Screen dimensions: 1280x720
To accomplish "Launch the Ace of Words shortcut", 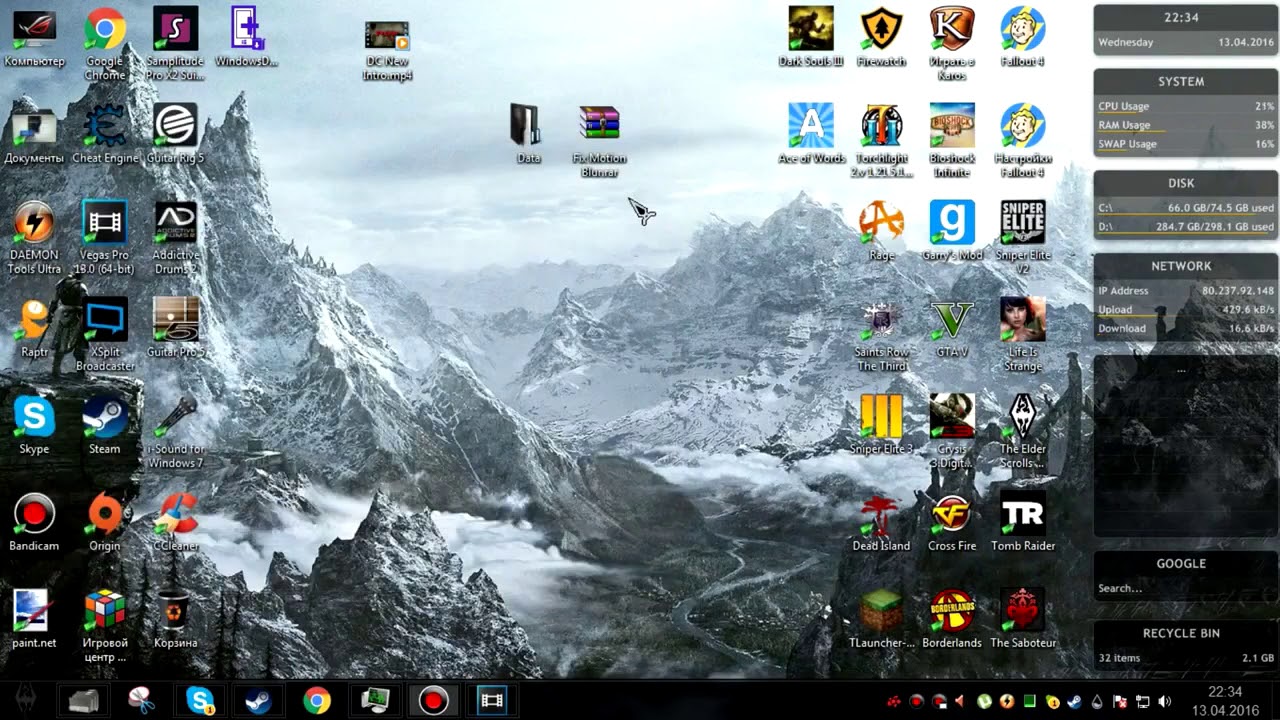I will [x=811, y=135].
